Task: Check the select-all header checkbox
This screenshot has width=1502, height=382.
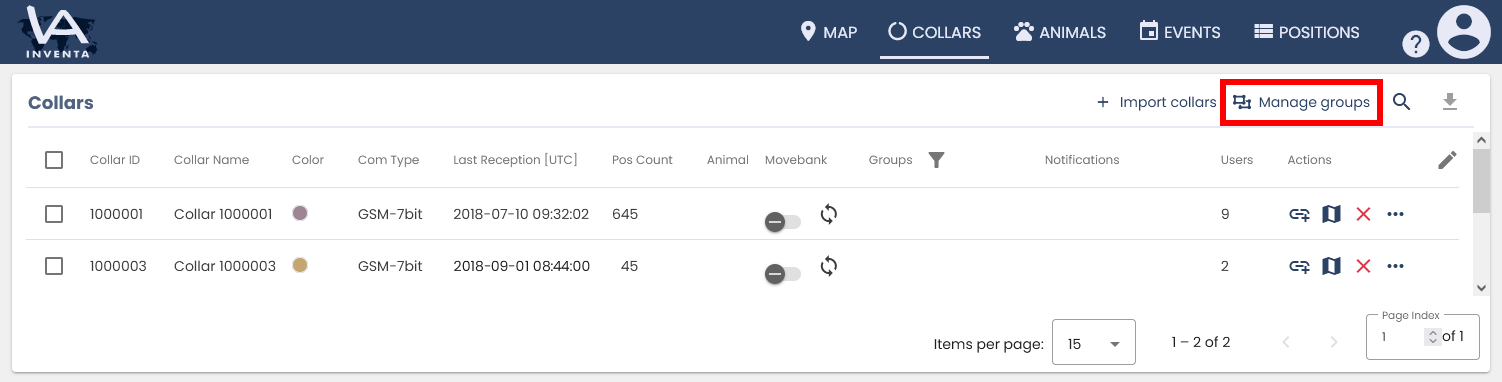Action: pos(54,160)
